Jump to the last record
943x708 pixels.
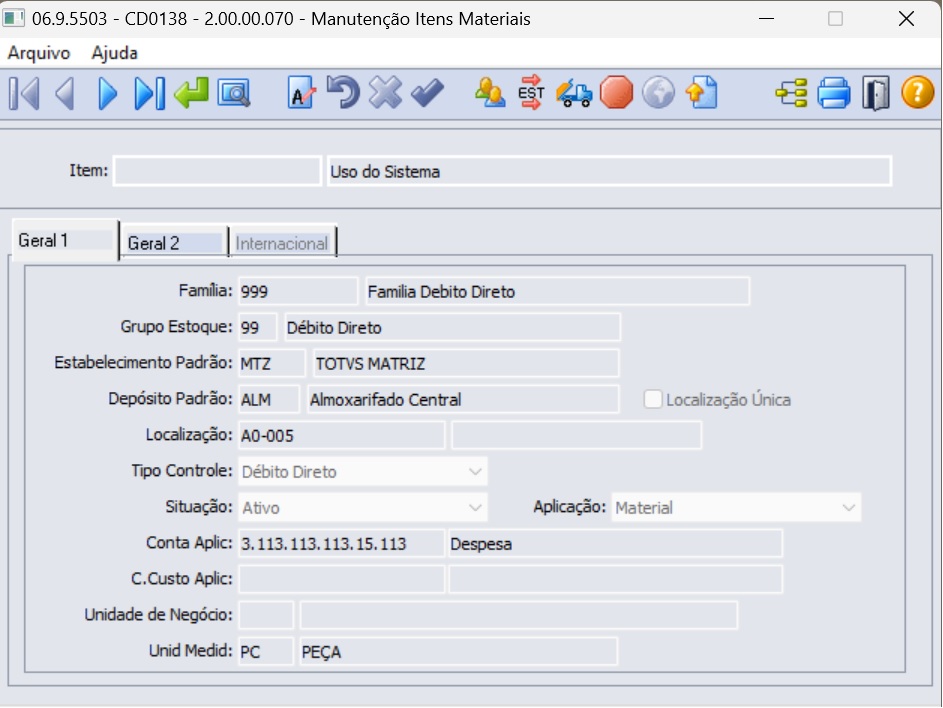tap(149, 94)
